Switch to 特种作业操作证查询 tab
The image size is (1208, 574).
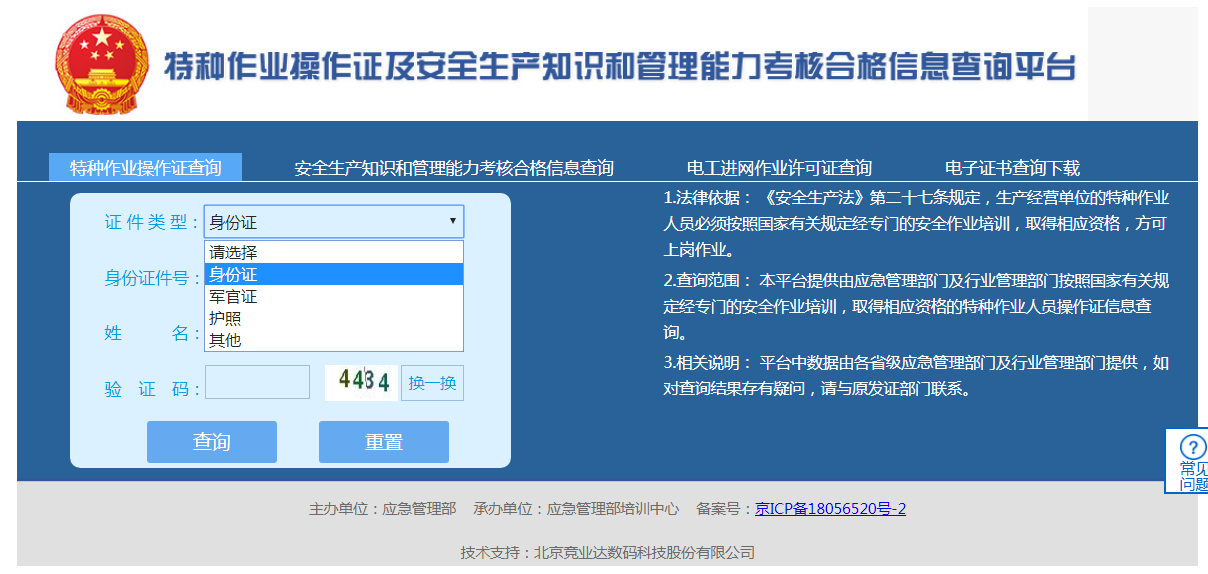tap(146, 168)
